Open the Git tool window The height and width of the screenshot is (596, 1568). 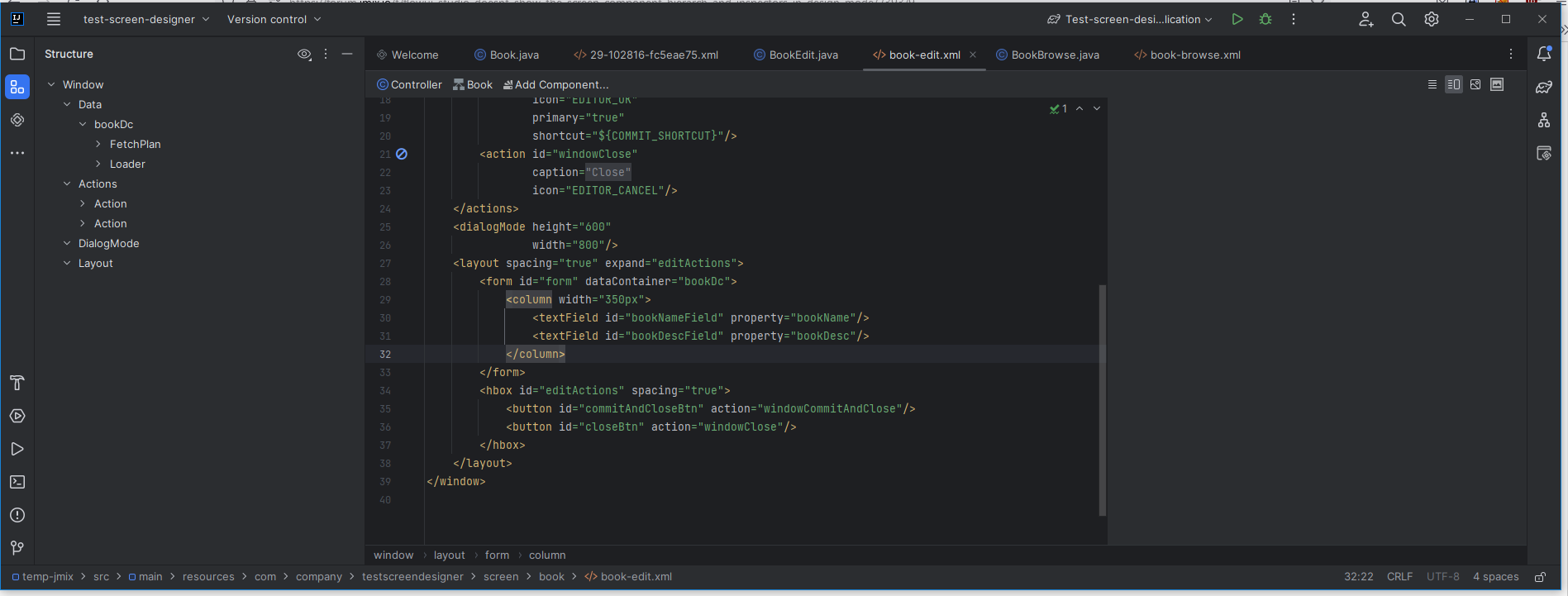click(17, 548)
